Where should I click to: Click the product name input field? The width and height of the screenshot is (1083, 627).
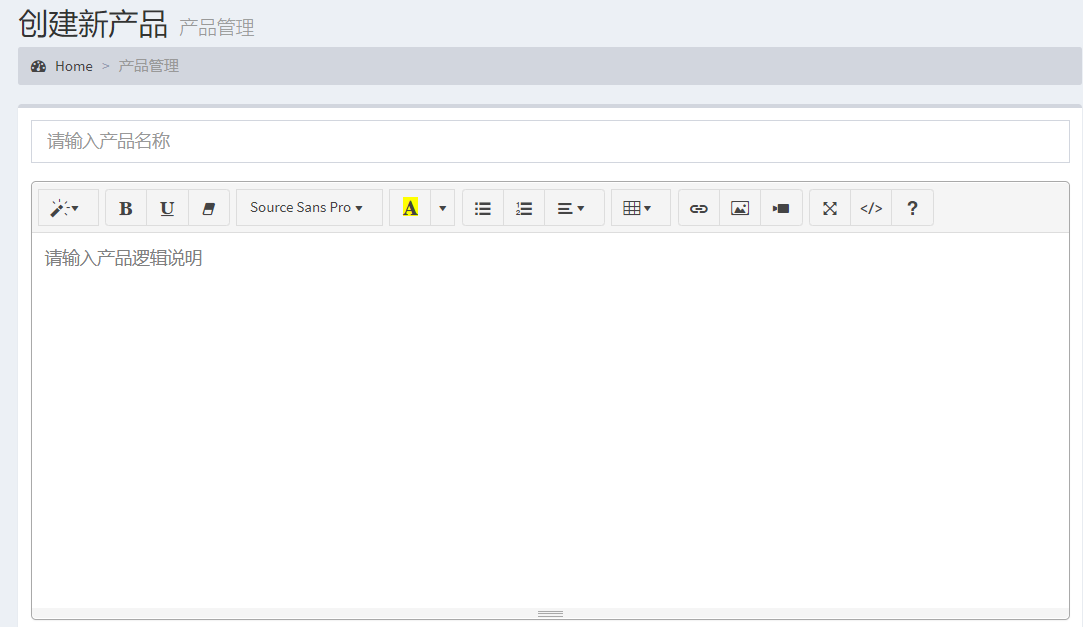tap(550, 142)
